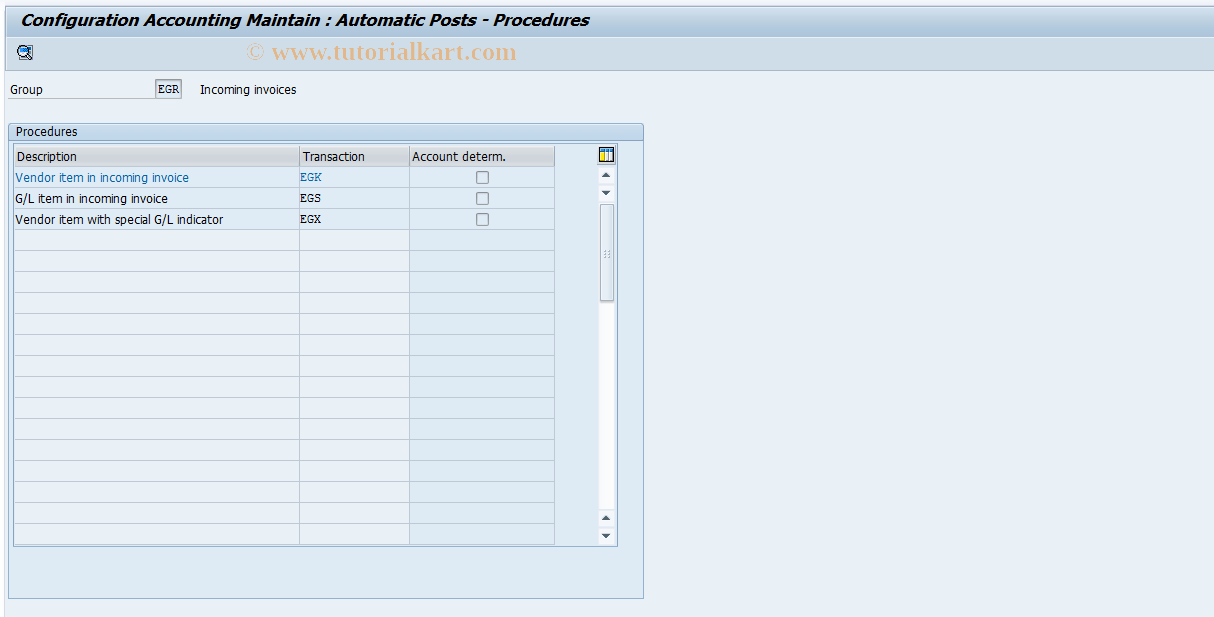Click the bottom scroll-down arrow of table

coord(606,536)
